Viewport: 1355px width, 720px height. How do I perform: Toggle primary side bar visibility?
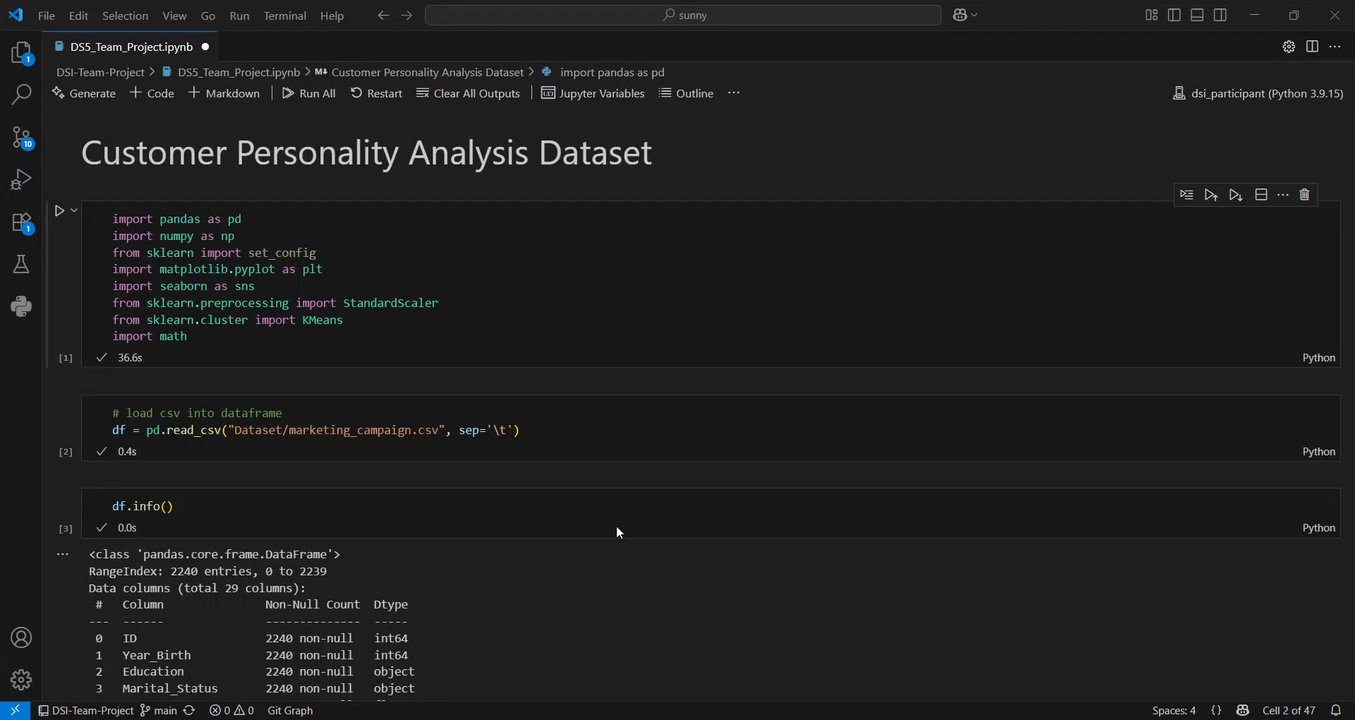1174,15
